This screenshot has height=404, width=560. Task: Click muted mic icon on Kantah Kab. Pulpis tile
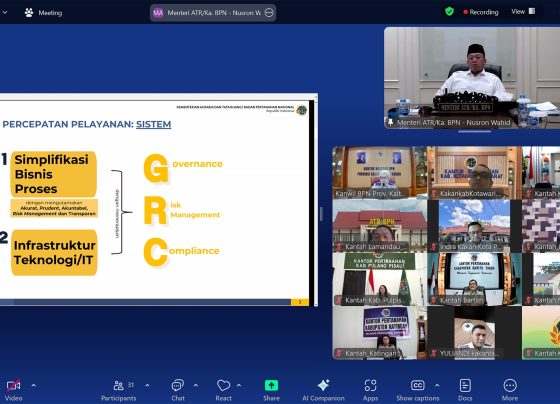click(x=339, y=300)
